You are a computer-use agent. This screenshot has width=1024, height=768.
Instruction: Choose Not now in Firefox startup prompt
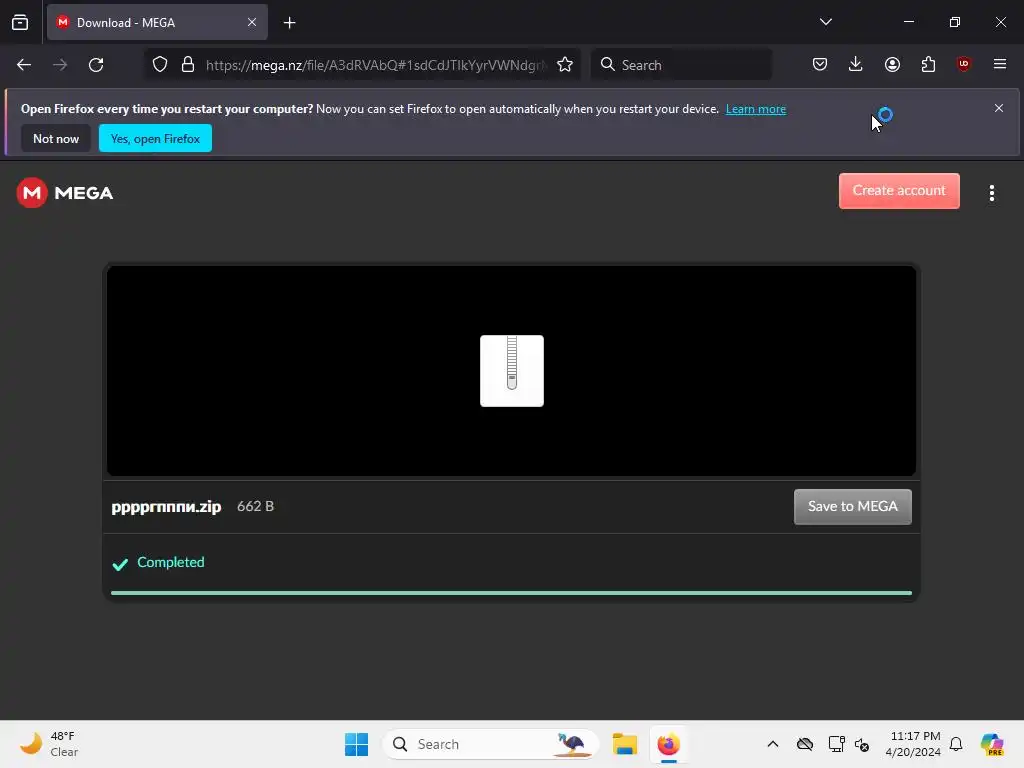(56, 138)
